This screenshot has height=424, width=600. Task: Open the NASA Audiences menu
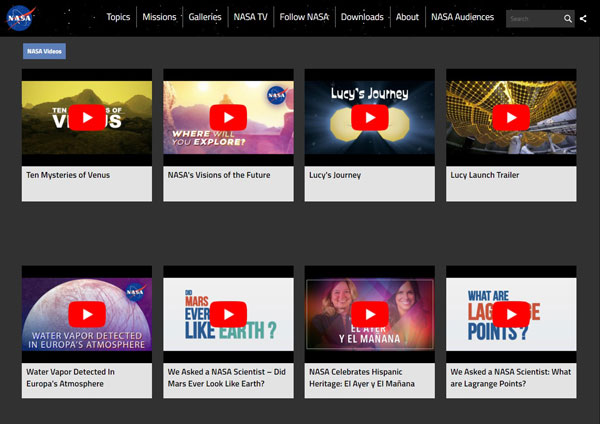click(462, 17)
